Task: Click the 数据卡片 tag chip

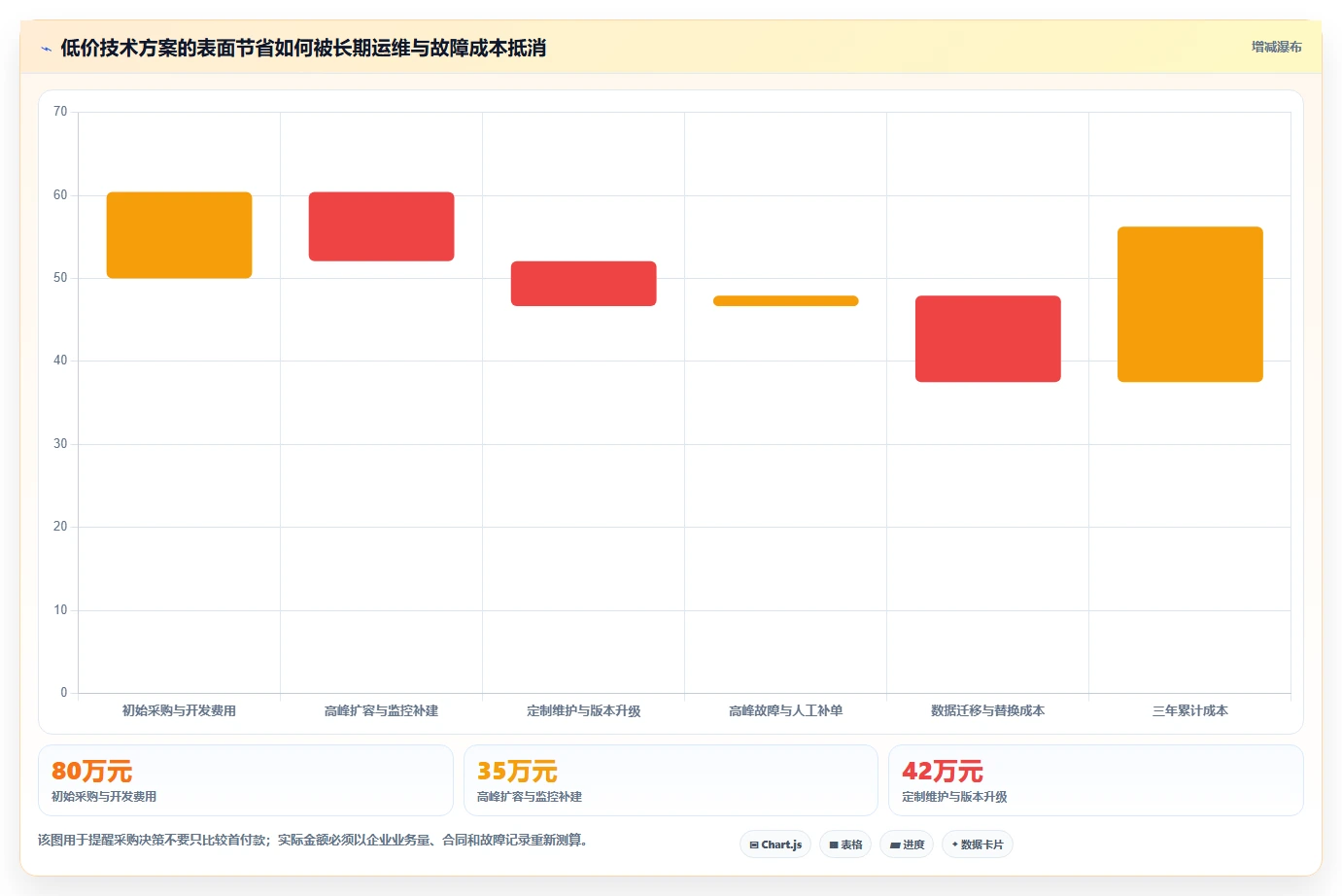Action: point(978,844)
